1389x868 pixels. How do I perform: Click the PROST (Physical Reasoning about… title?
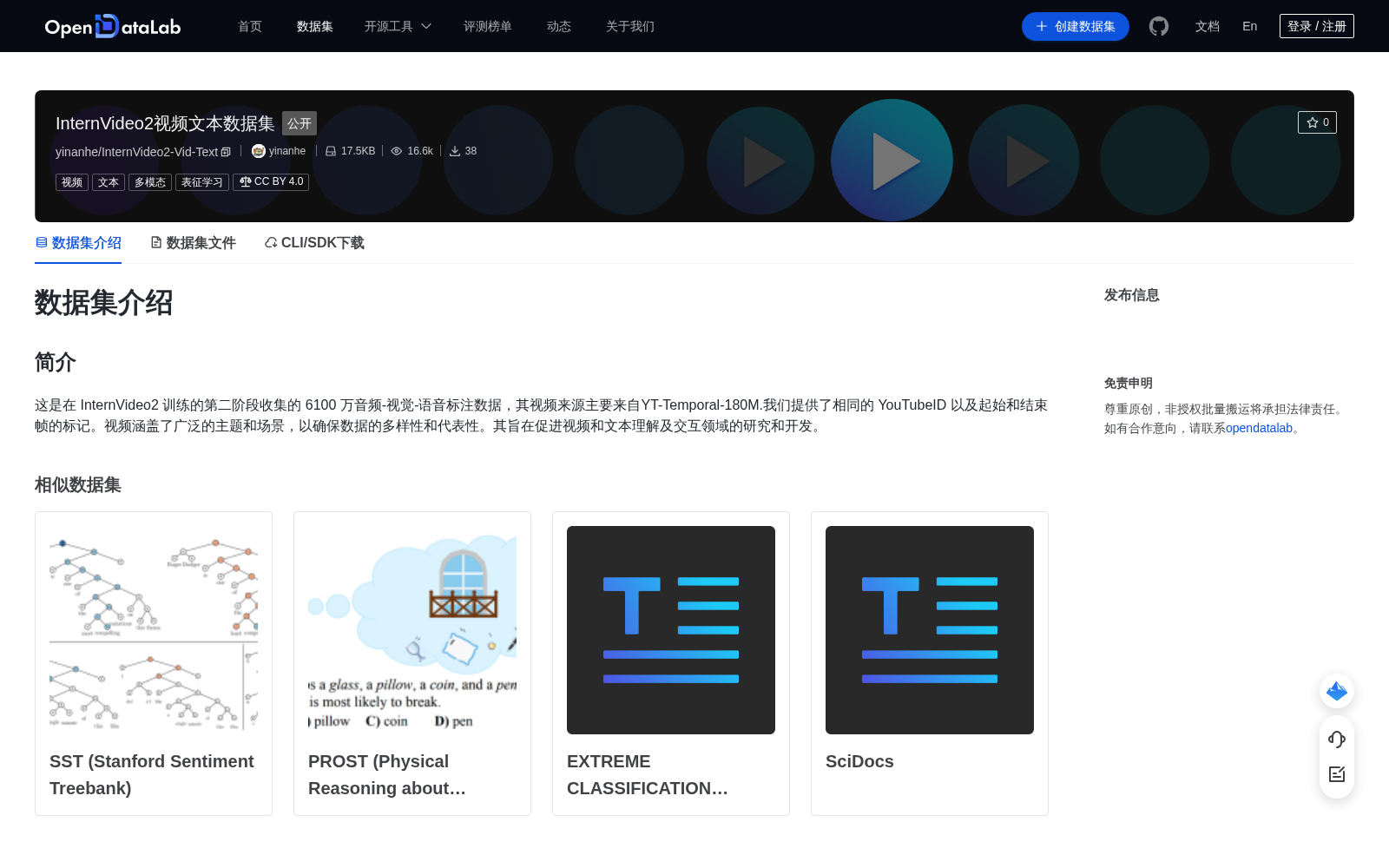(387, 774)
